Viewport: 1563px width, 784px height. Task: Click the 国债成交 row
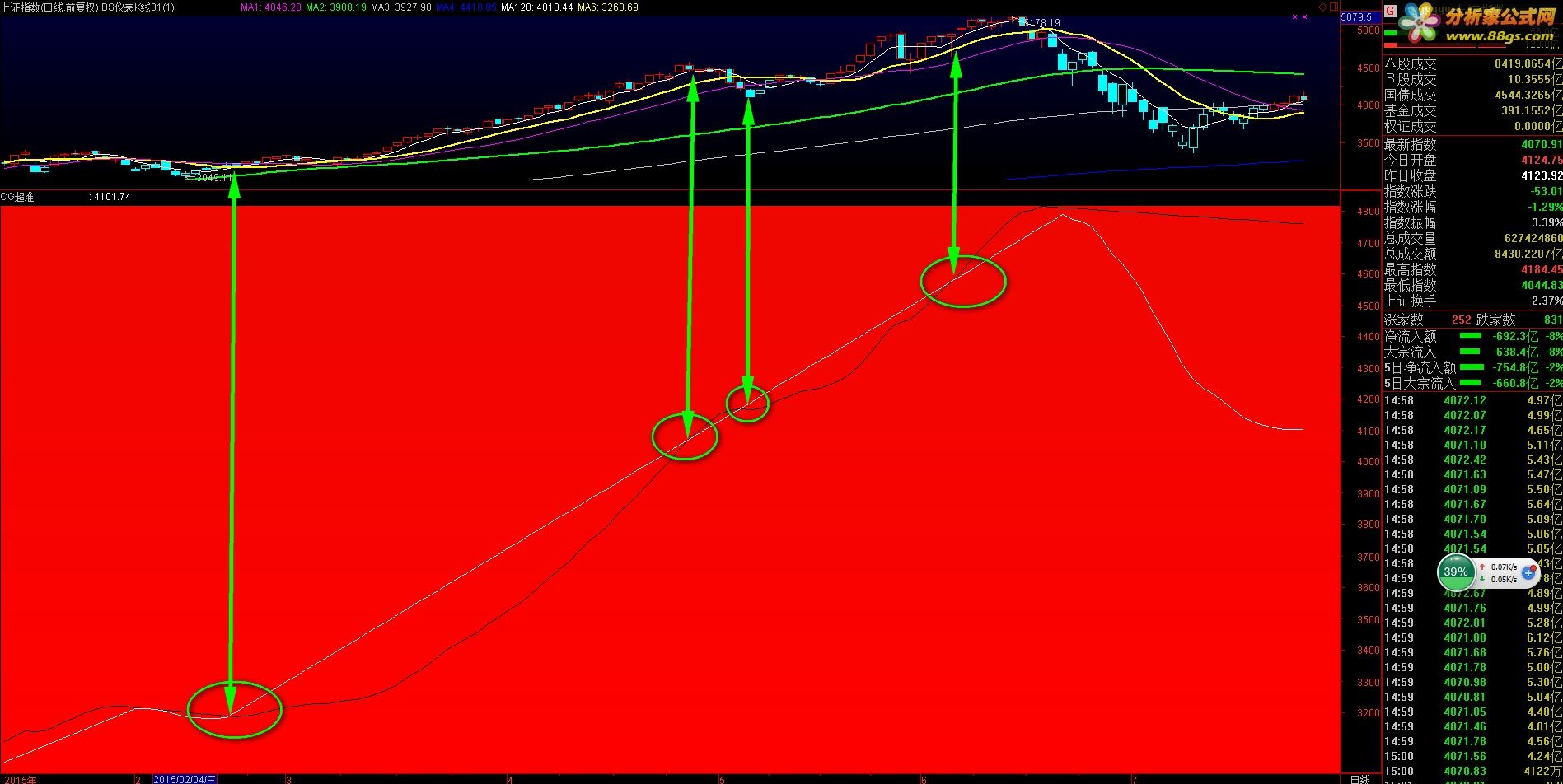1473,95
